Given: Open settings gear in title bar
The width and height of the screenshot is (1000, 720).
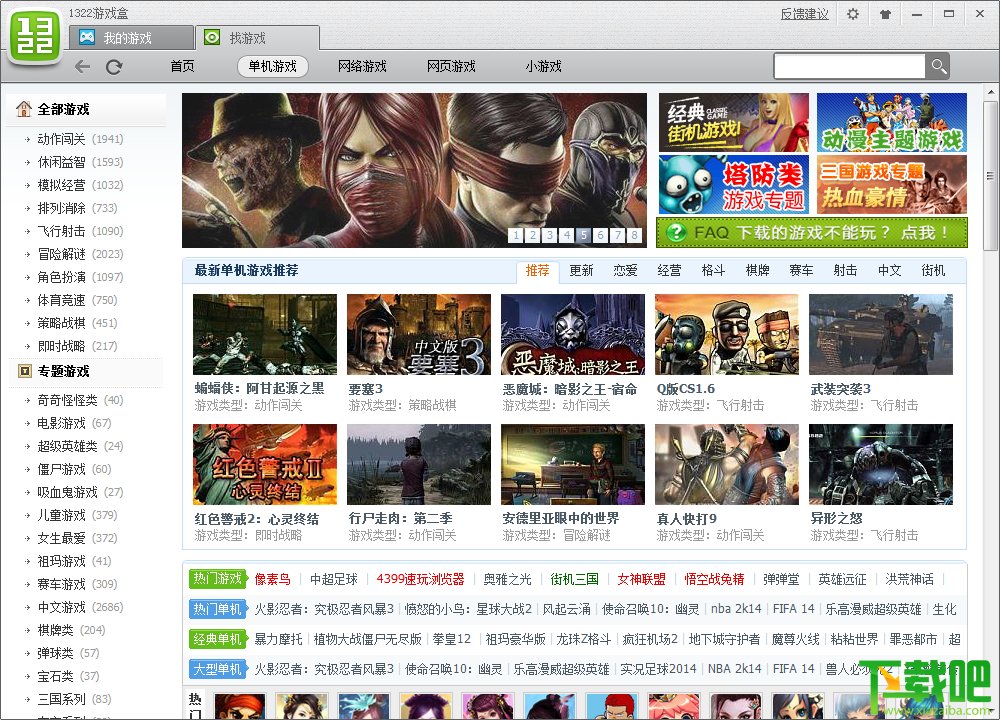Looking at the screenshot, I should coord(853,13).
